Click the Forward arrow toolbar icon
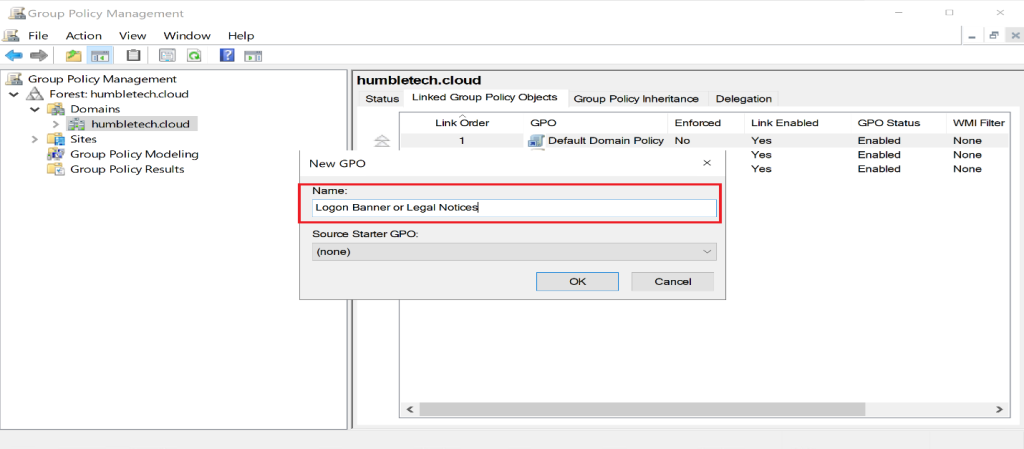1024x449 pixels. (x=39, y=56)
